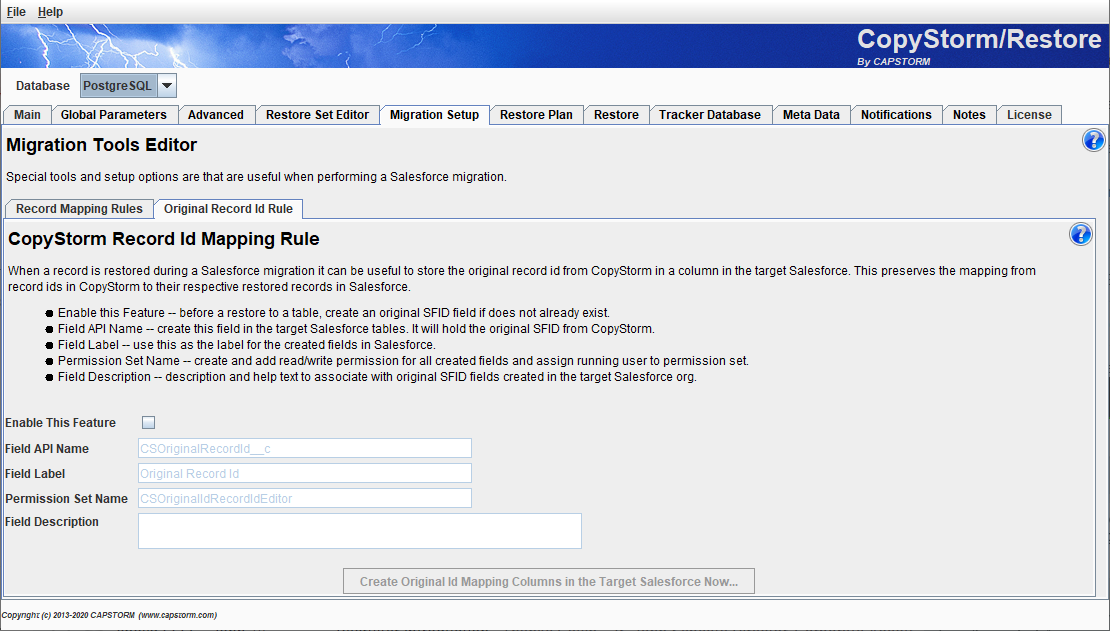Open help for Migration Tools Editor
Viewport: 1110px width, 631px height.
tap(1093, 140)
